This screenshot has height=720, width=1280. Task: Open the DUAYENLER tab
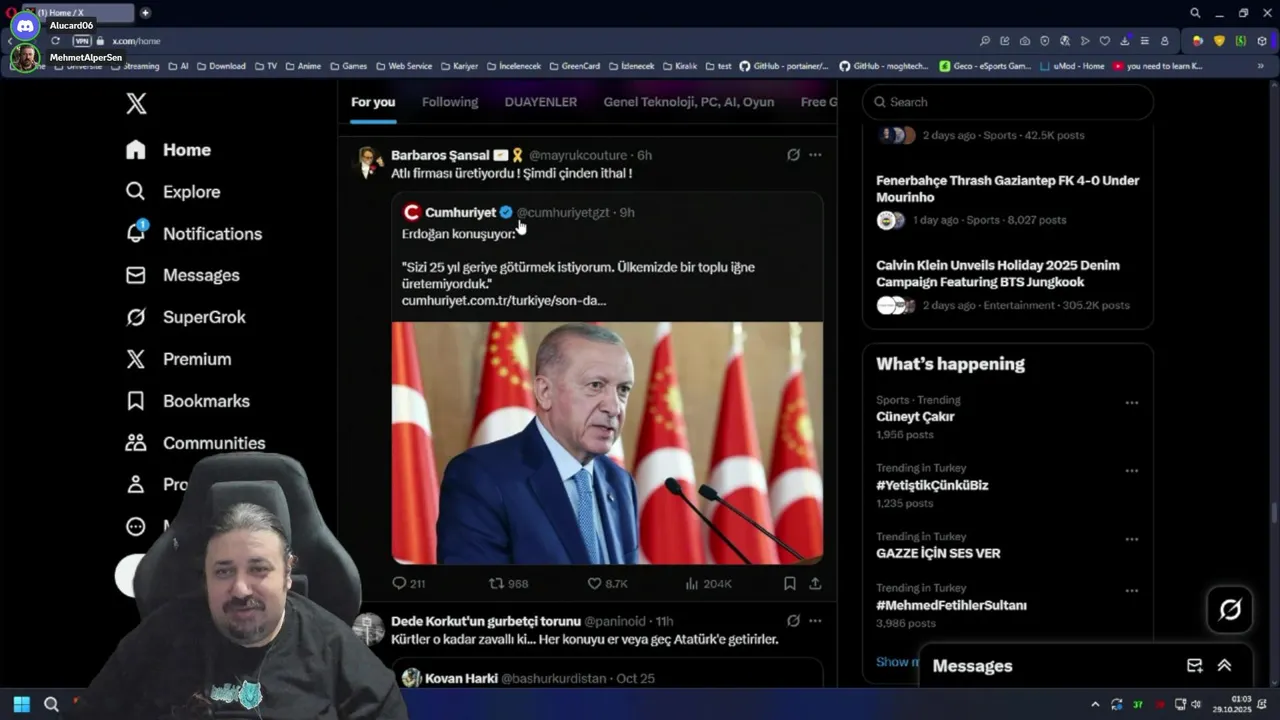click(541, 102)
